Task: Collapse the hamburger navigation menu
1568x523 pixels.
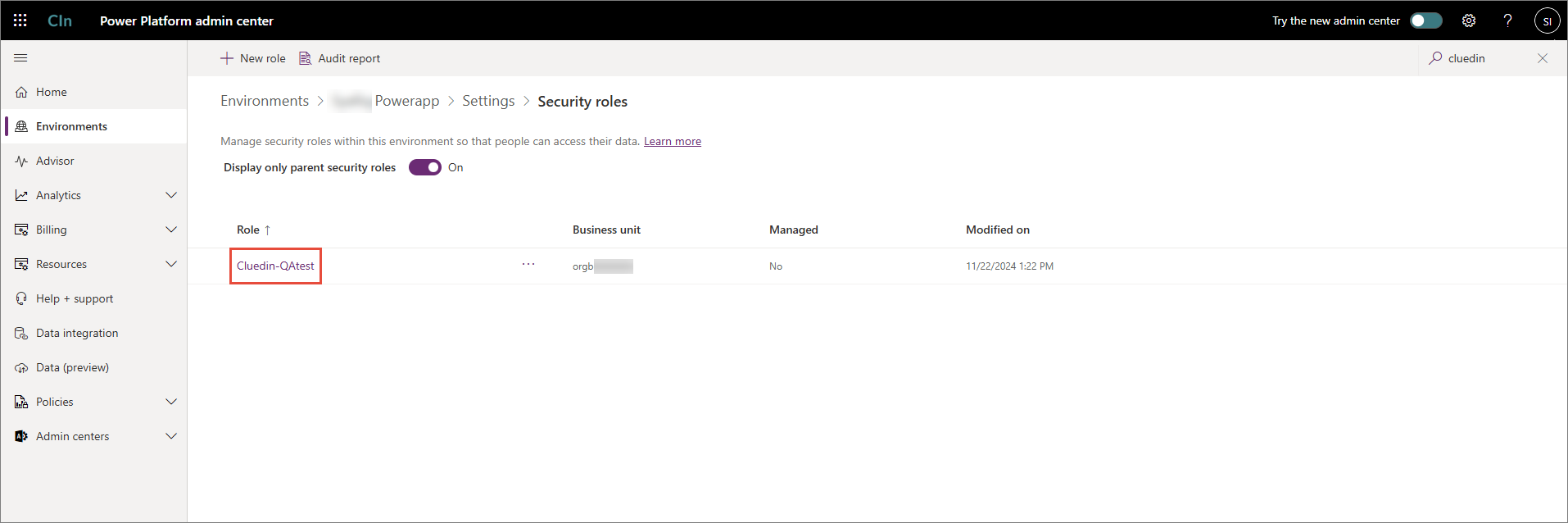Action: (21, 58)
